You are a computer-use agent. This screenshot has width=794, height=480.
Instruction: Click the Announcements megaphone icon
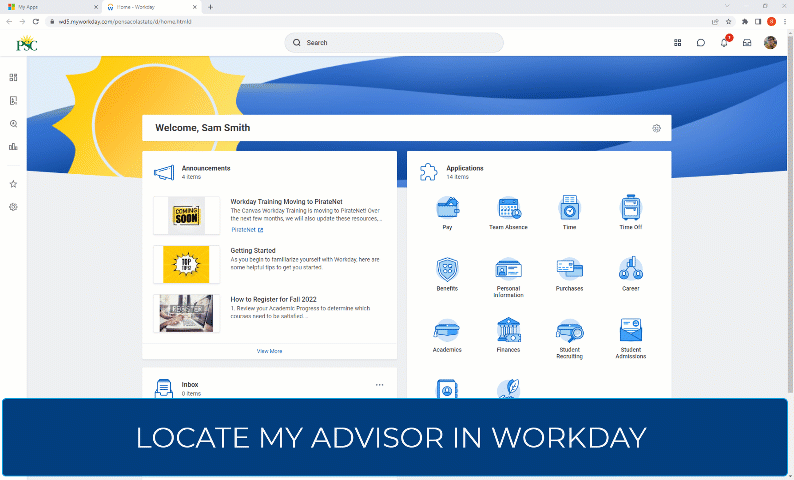tap(164, 172)
